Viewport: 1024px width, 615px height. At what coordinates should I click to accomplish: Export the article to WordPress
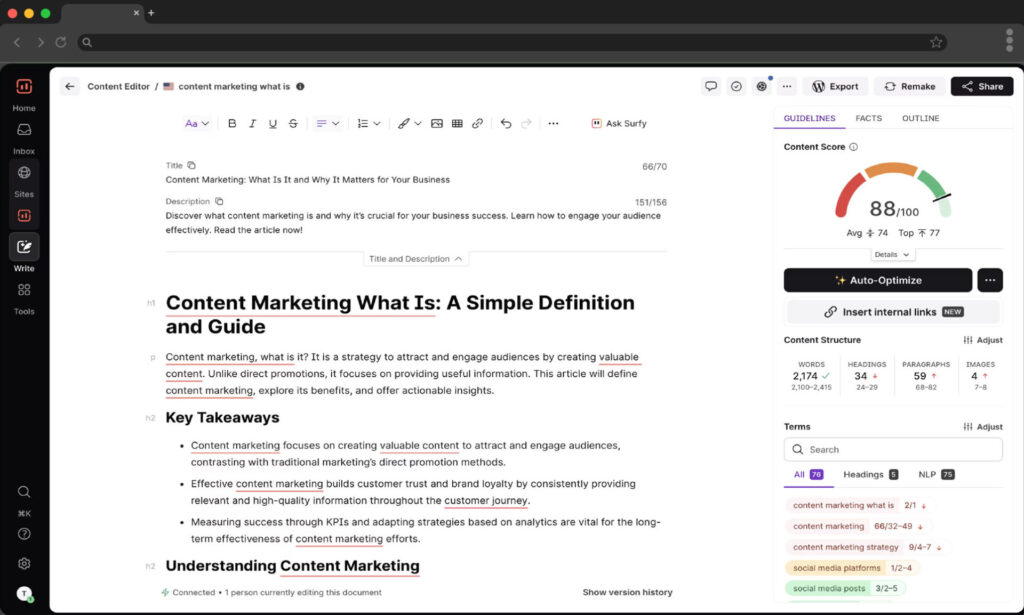point(835,86)
